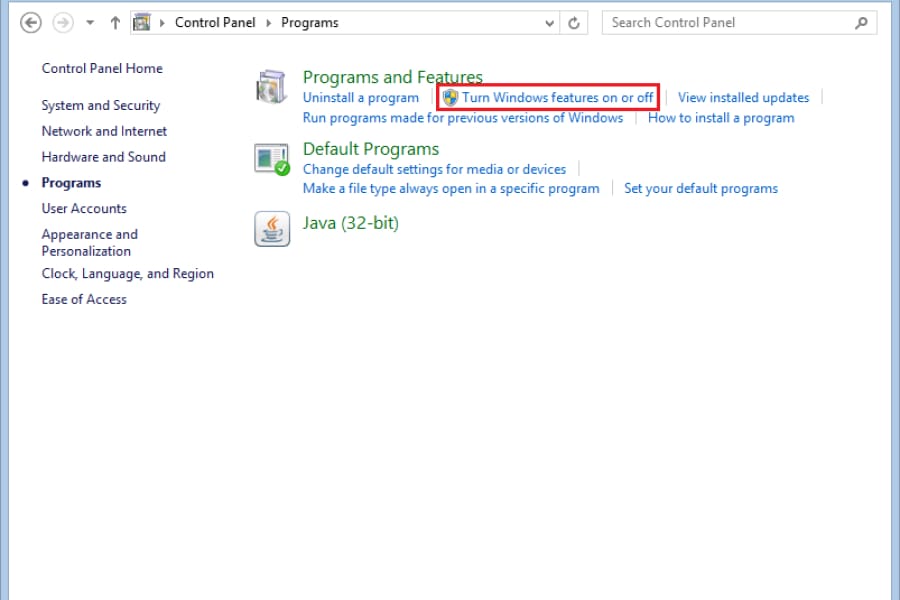Open Turn Windows features on or off

[x=557, y=98]
